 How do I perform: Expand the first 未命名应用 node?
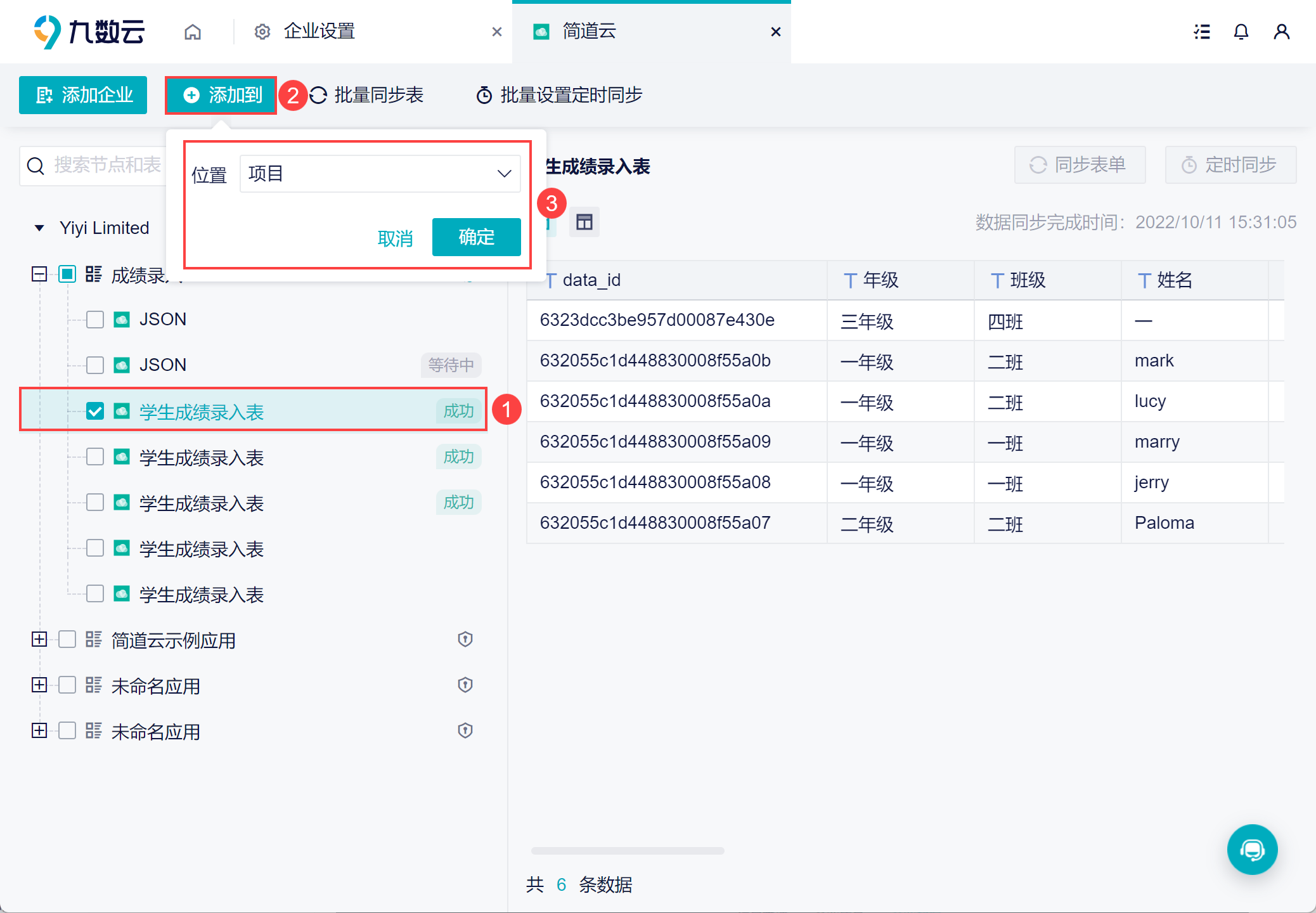(x=39, y=685)
